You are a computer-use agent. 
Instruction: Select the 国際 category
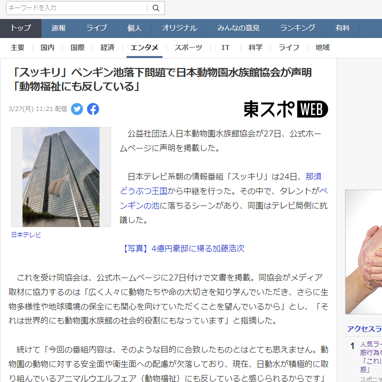pyautogui.click(x=78, y=48)
